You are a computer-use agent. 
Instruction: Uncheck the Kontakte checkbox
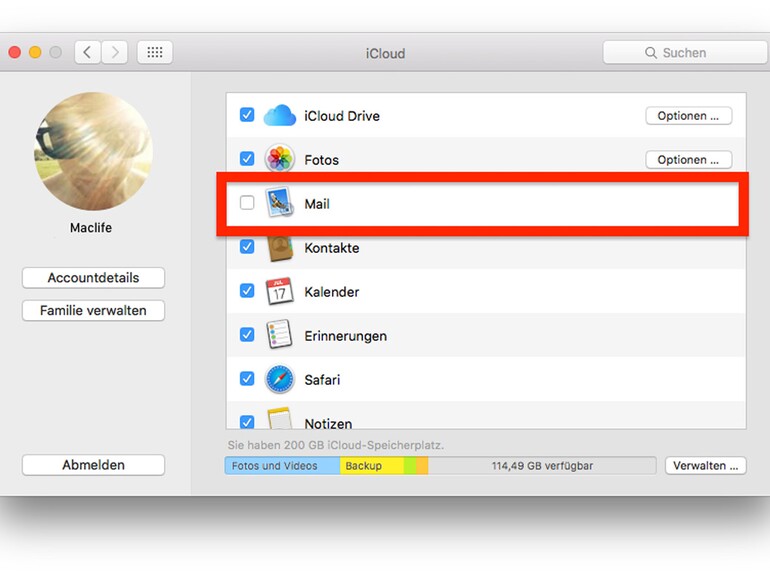click(x=247, y=247)
